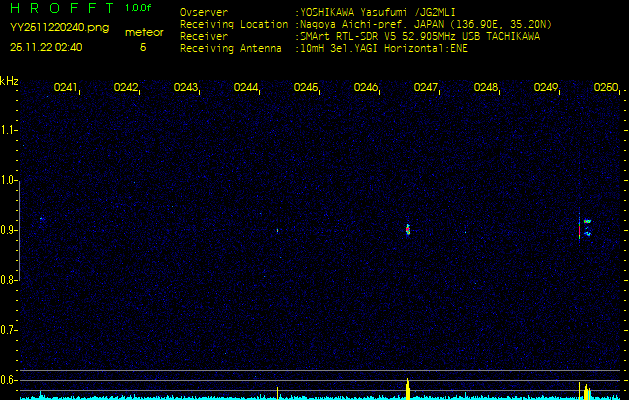Select the 0241 time marker

66,88
